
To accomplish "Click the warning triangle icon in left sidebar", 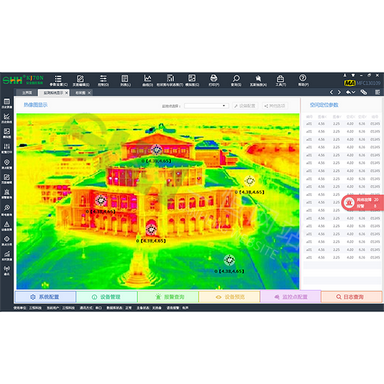I will (x=7, y=224).
